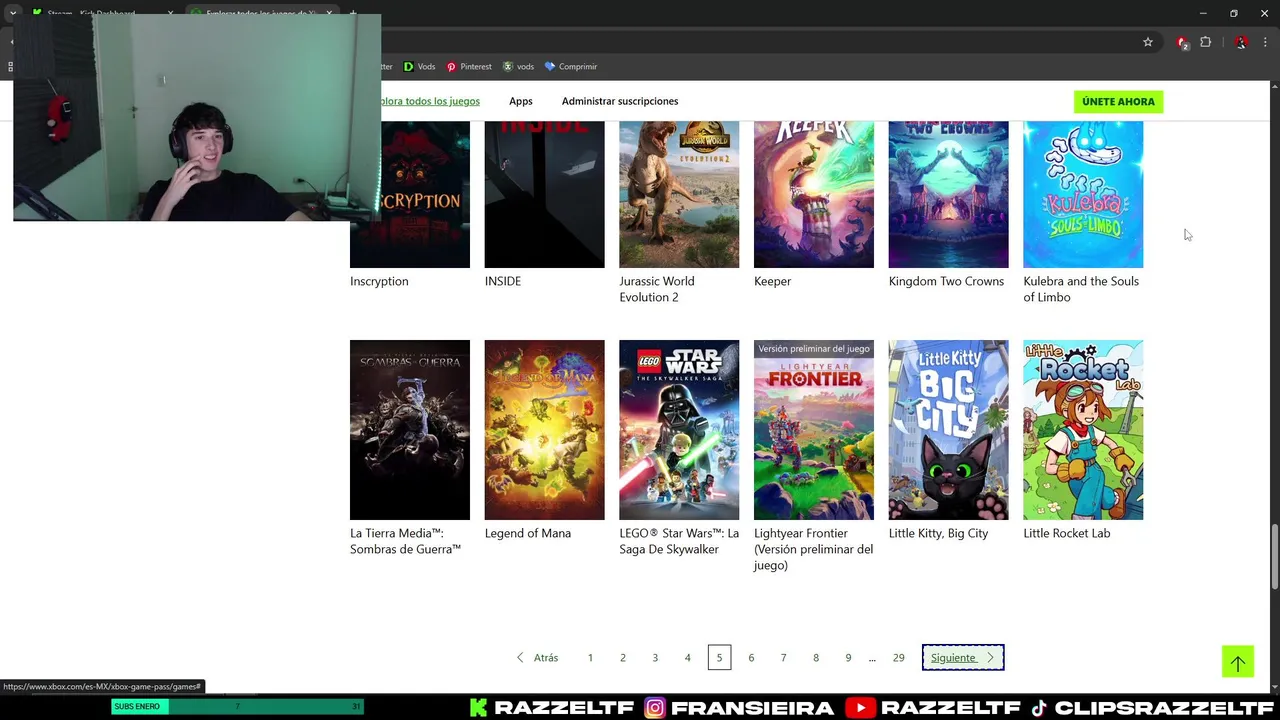
Task: Open the Inscryption cover art
Action: pyautogui.click(x=410, y=194)
